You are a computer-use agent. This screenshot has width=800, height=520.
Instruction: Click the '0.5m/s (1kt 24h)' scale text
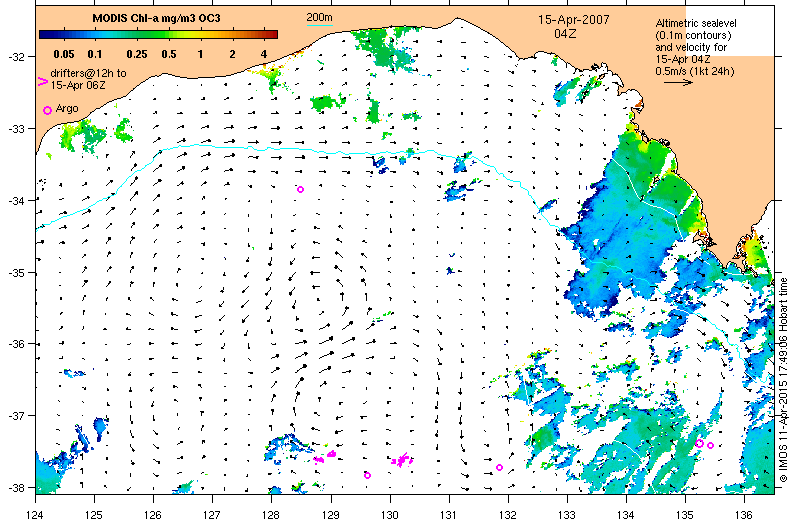[x=695, y=71]
